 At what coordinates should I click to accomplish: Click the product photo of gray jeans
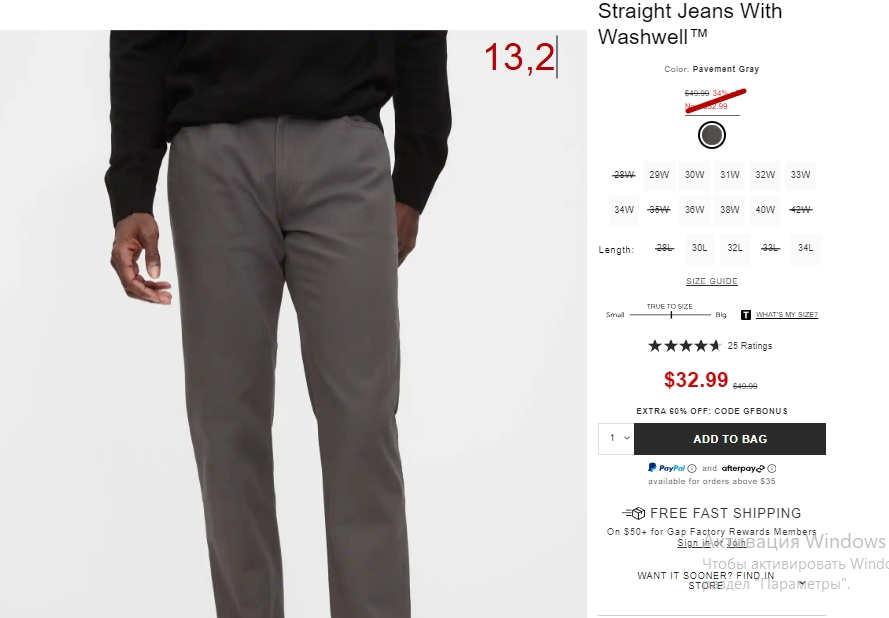tap(293, 324)
